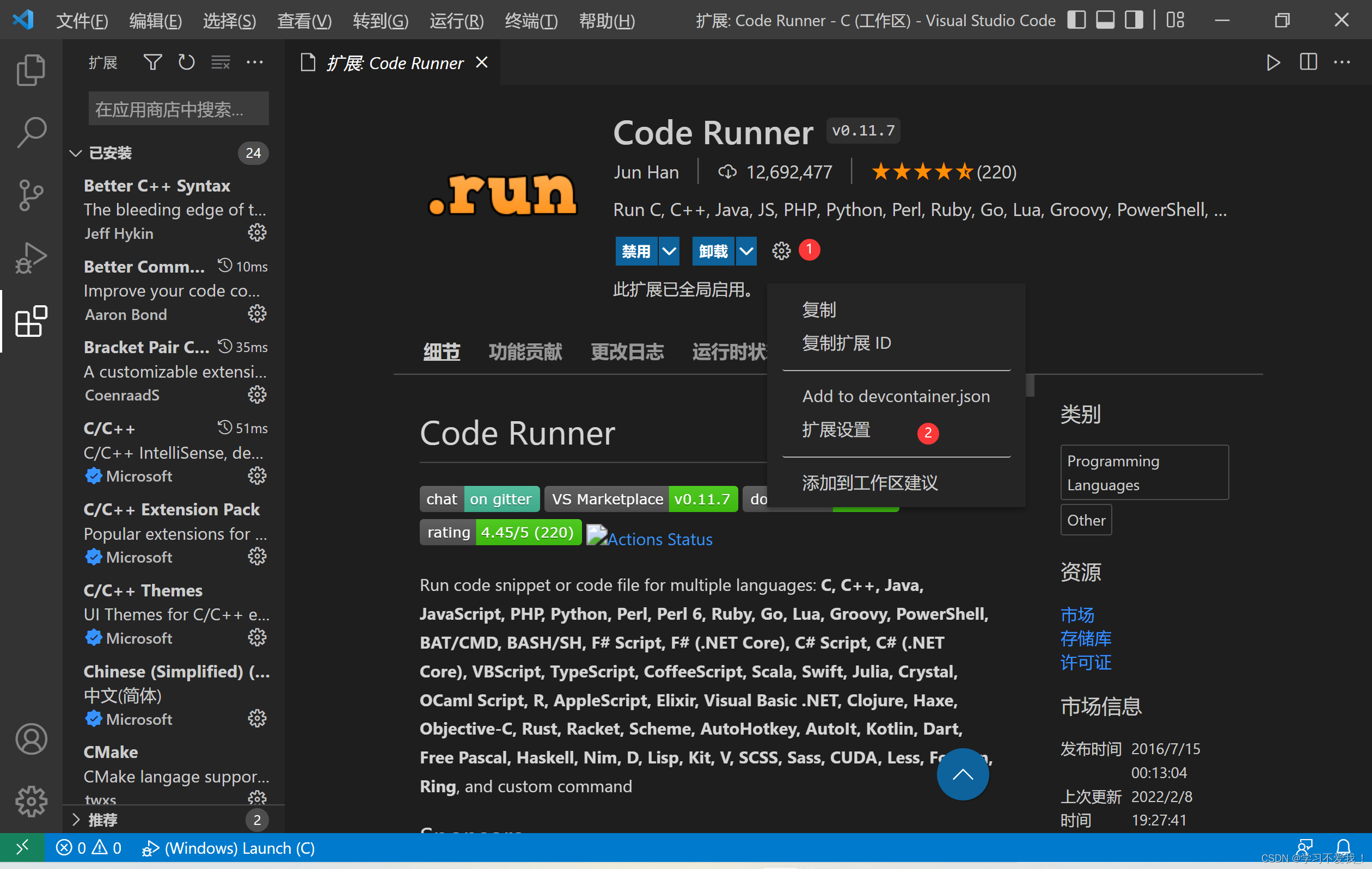Expand the 推荐 extensions section
Viewport: 1372px width, 869px height.
coord(102,819)
